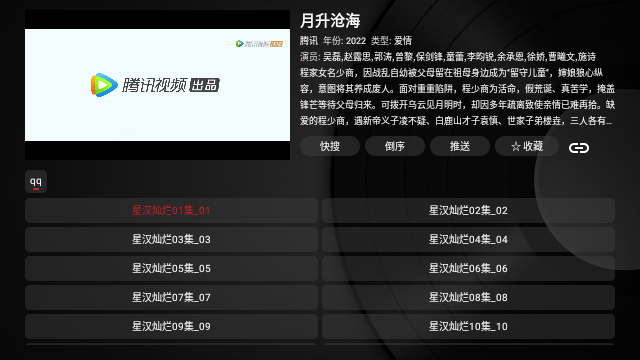The width and height of the screenshot is (640, 360).
Task: Select the qq source tab
Action: (x=36, y=182)
